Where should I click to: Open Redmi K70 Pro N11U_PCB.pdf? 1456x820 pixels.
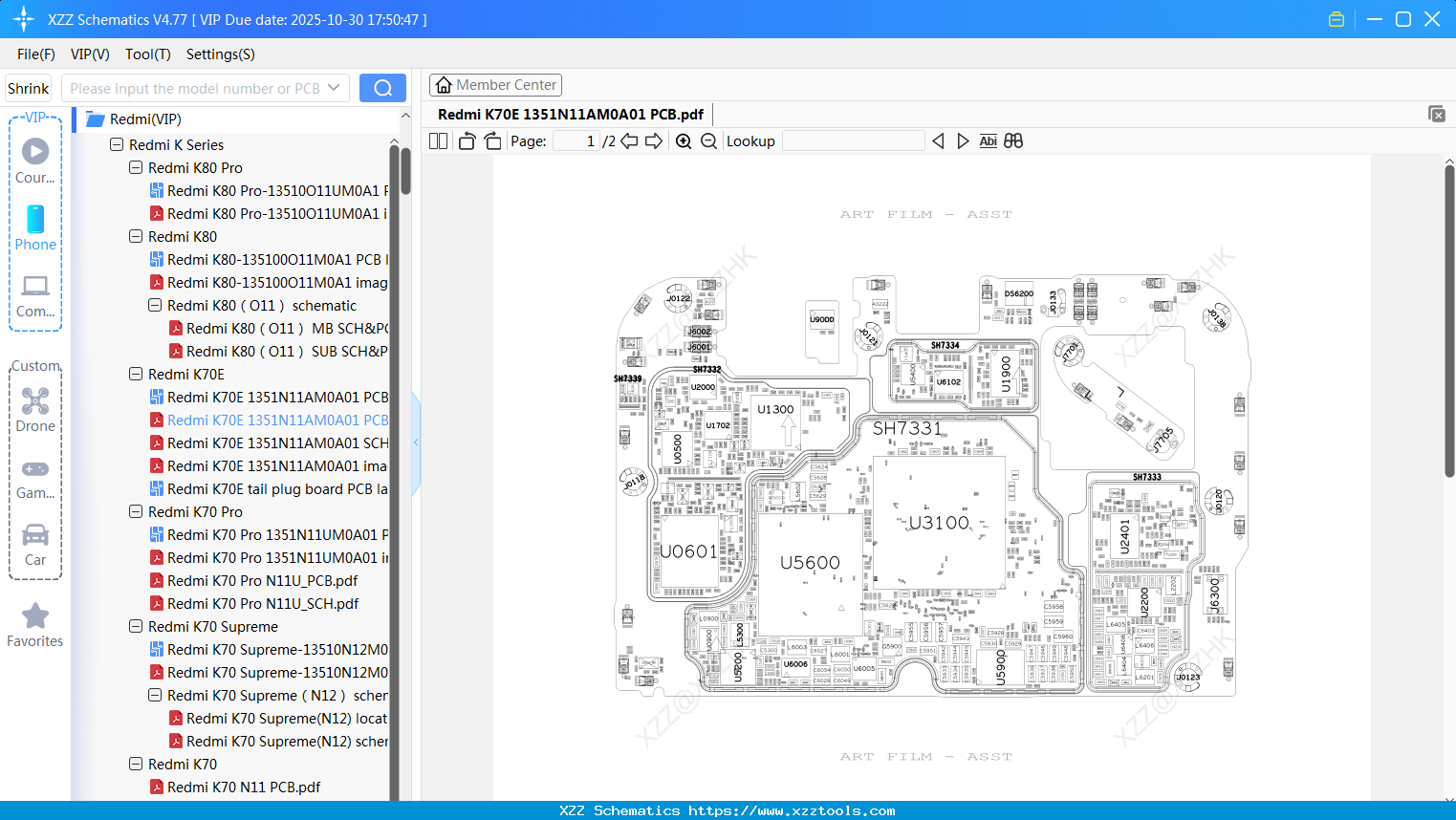254,580
